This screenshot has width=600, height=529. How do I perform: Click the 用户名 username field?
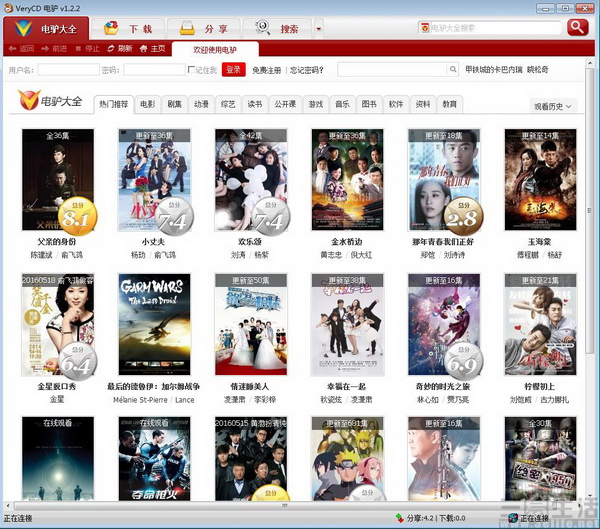[68, 70]
